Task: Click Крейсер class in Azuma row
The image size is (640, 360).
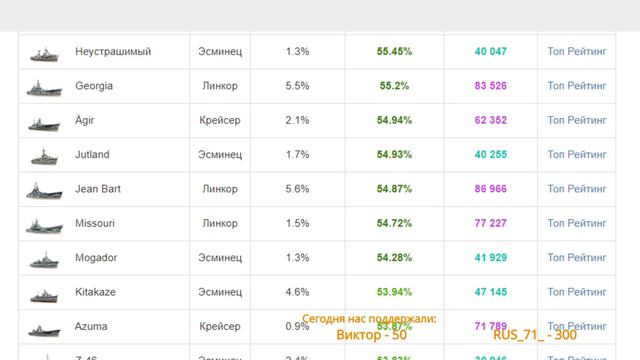Action: [x=220, y=326]
